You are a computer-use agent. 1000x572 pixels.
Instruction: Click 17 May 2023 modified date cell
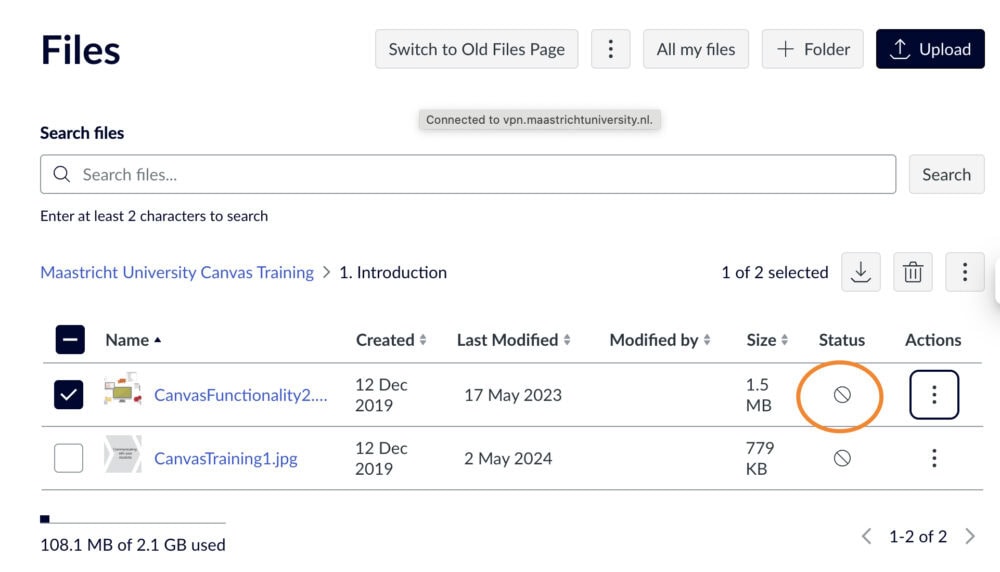click(x=513, y=395)
